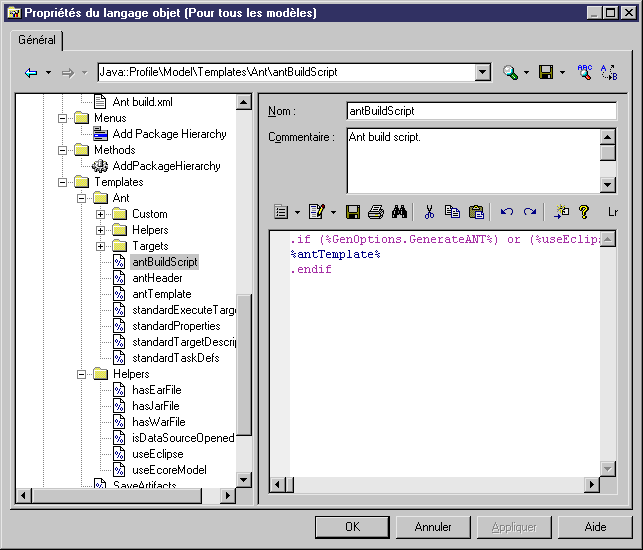
Task: Click the help question mark icon
Action: pos(584,212)
